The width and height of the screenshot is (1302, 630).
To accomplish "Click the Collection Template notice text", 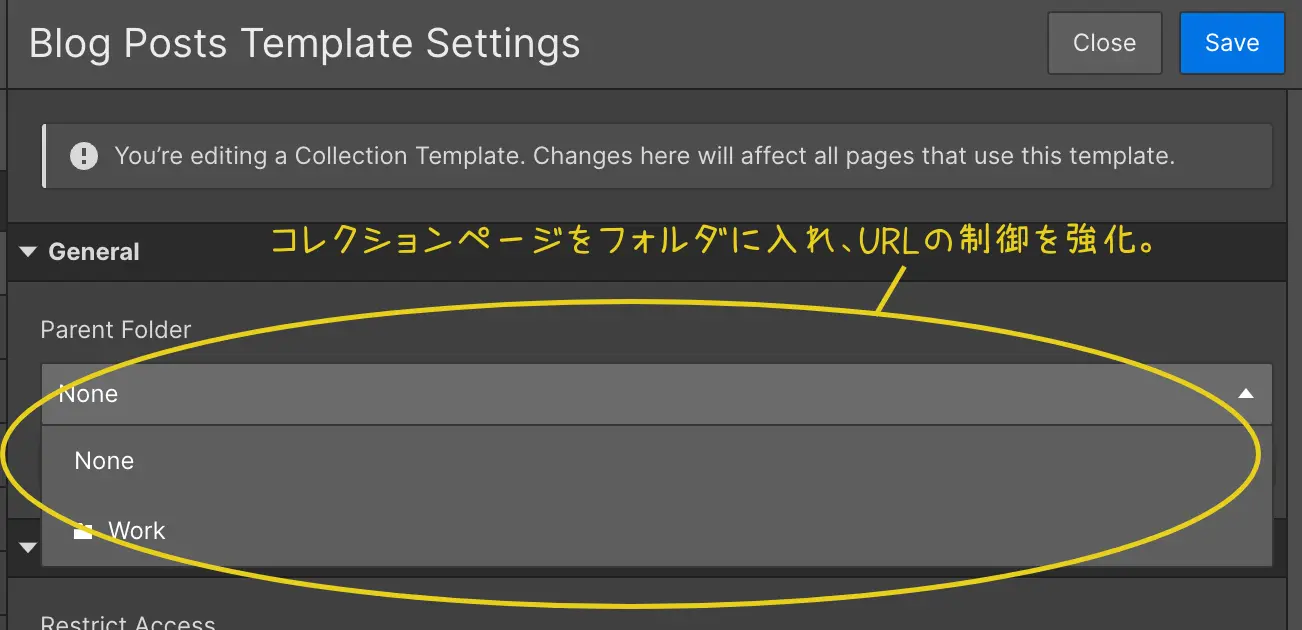I will tap(644, 156).
